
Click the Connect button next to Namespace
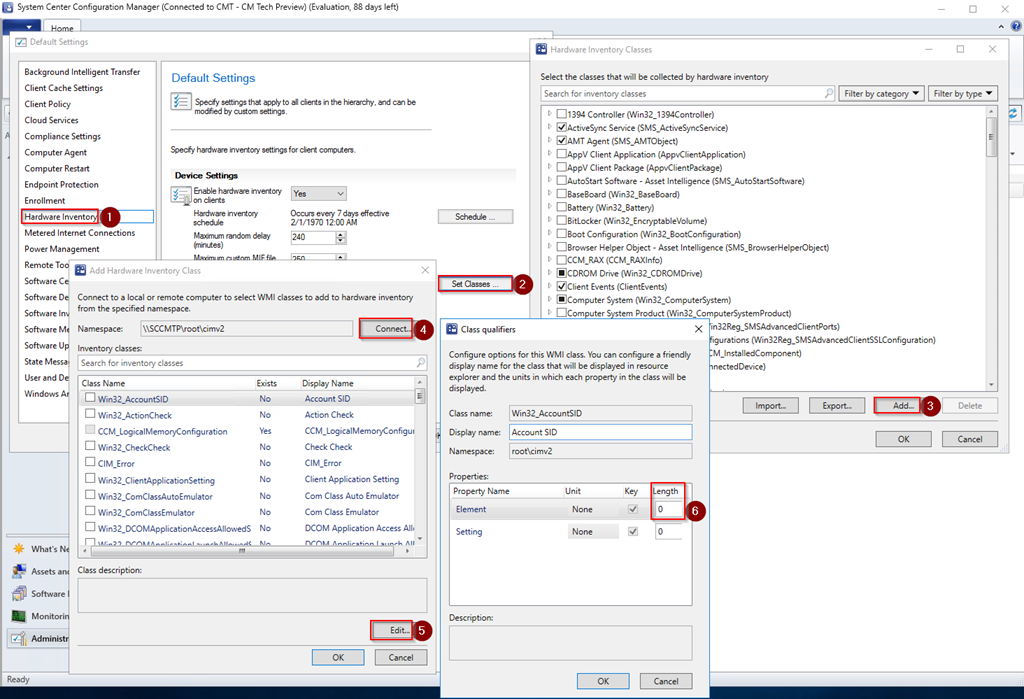pos(385,328)
